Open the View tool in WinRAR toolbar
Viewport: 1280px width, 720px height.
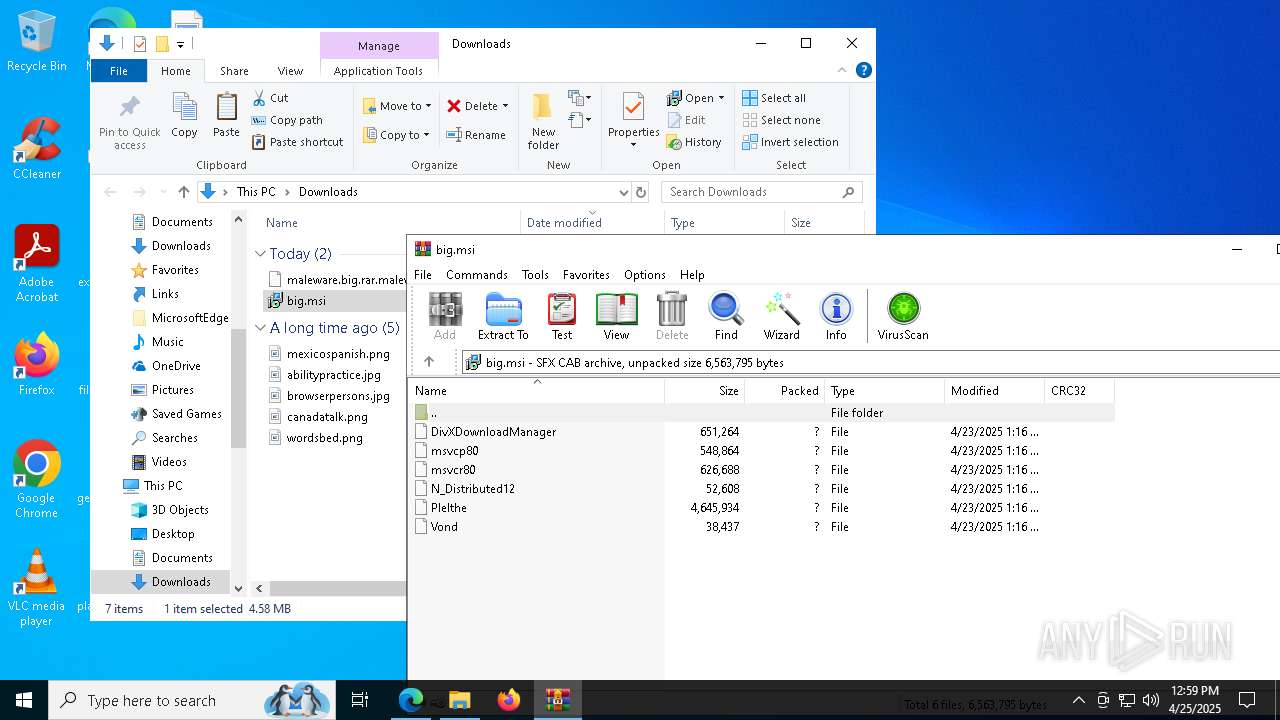coord(617,316)
